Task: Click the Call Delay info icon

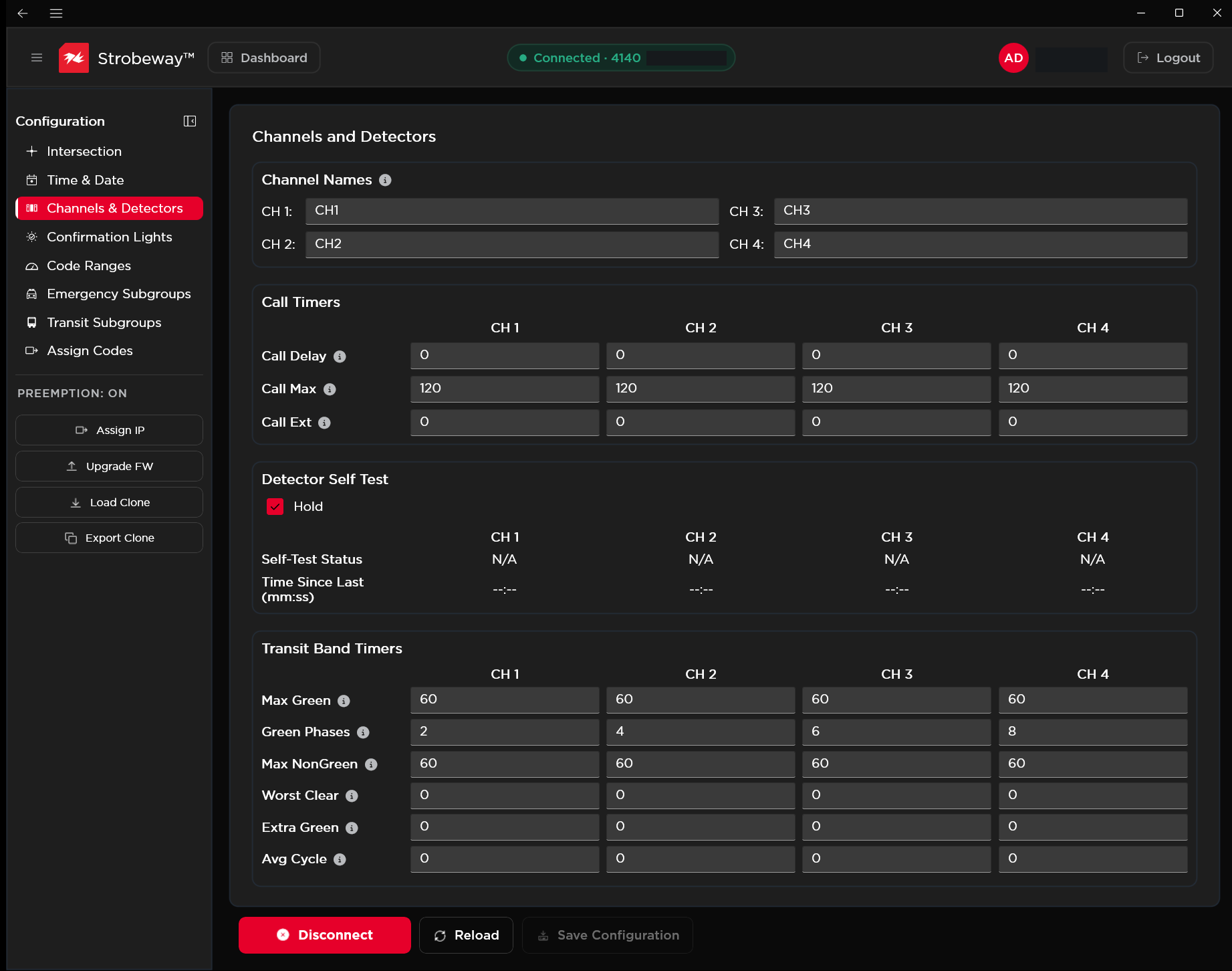Action: tap(340, 356)
